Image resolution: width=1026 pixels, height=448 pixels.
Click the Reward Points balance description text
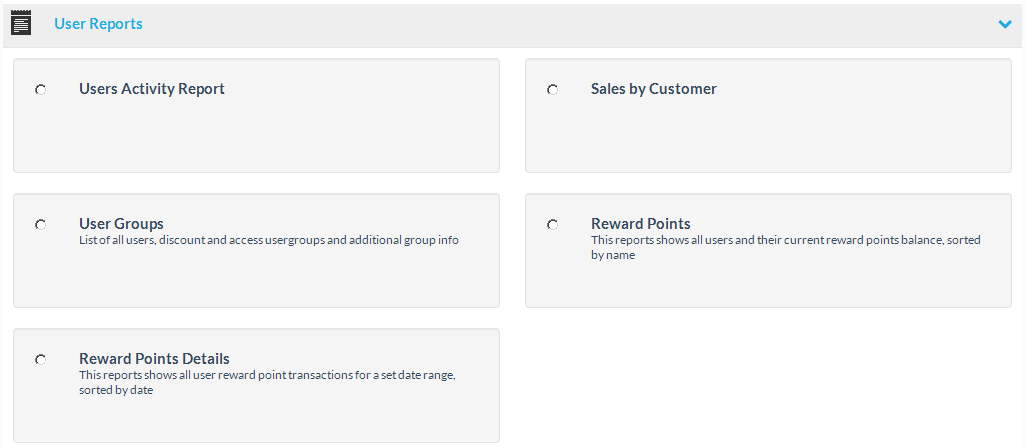785,240
